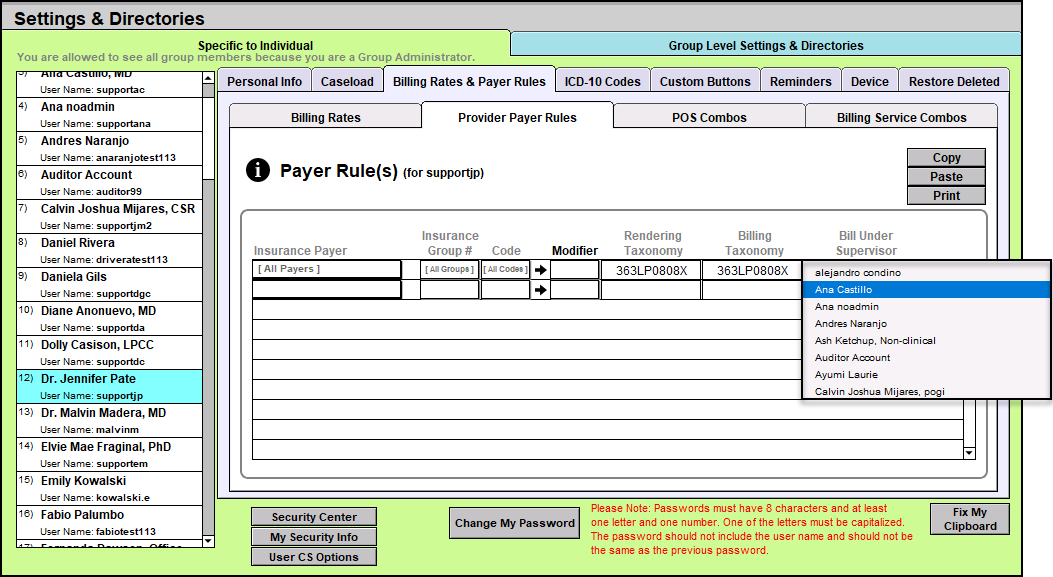
Task: Click the Change My Password button
Action: pos(515,523)
